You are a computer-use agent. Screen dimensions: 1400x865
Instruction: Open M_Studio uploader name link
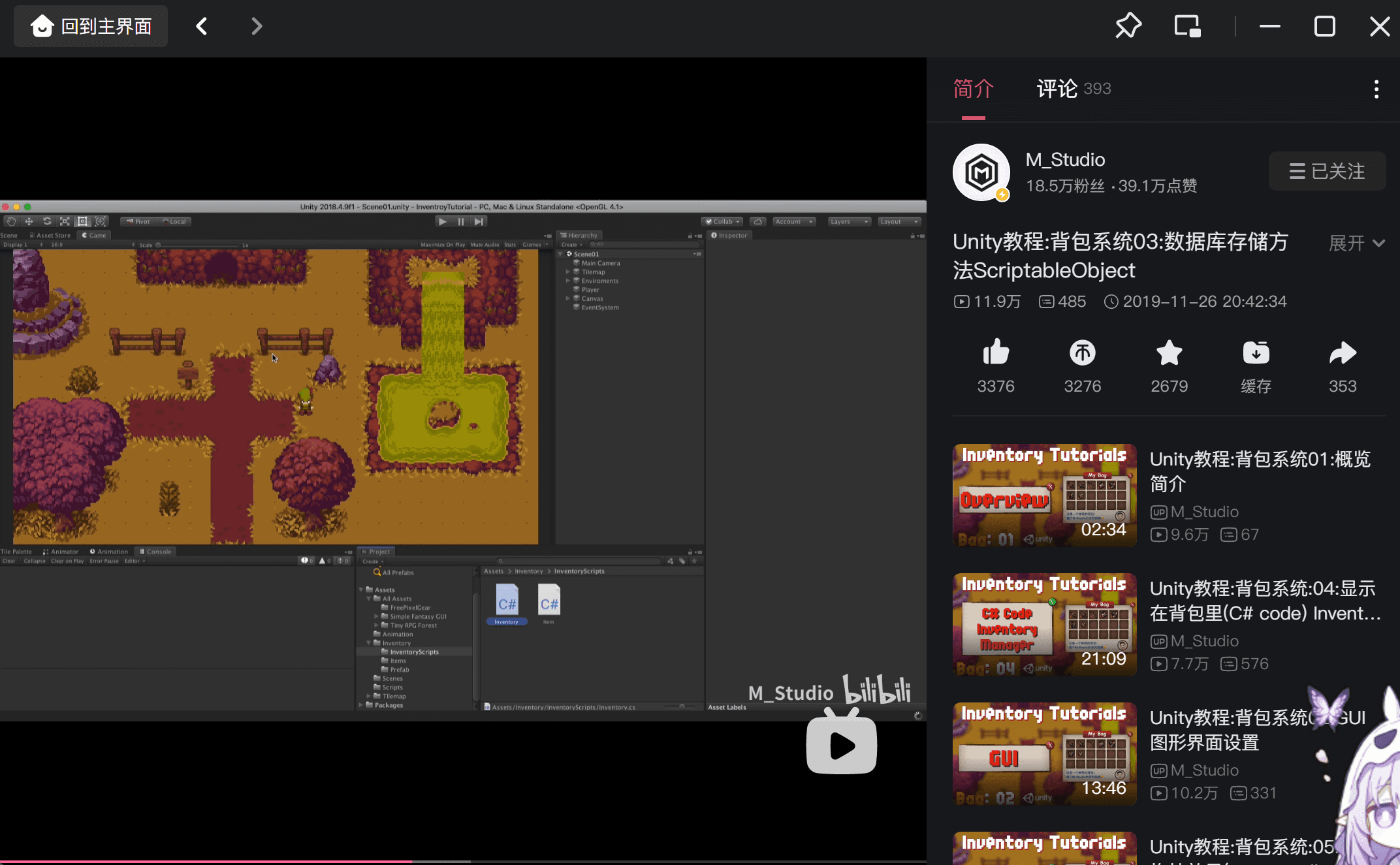click(1065, 159)
